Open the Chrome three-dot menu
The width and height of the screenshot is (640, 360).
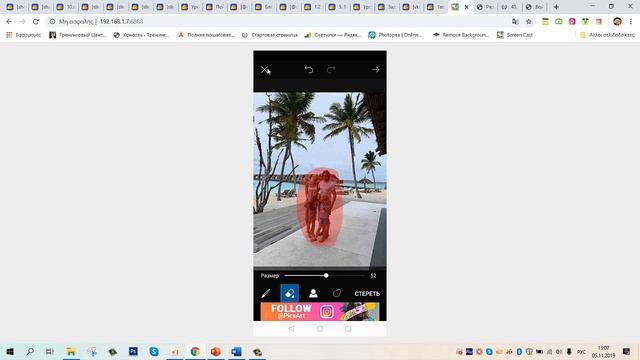[x=631, y=22]
